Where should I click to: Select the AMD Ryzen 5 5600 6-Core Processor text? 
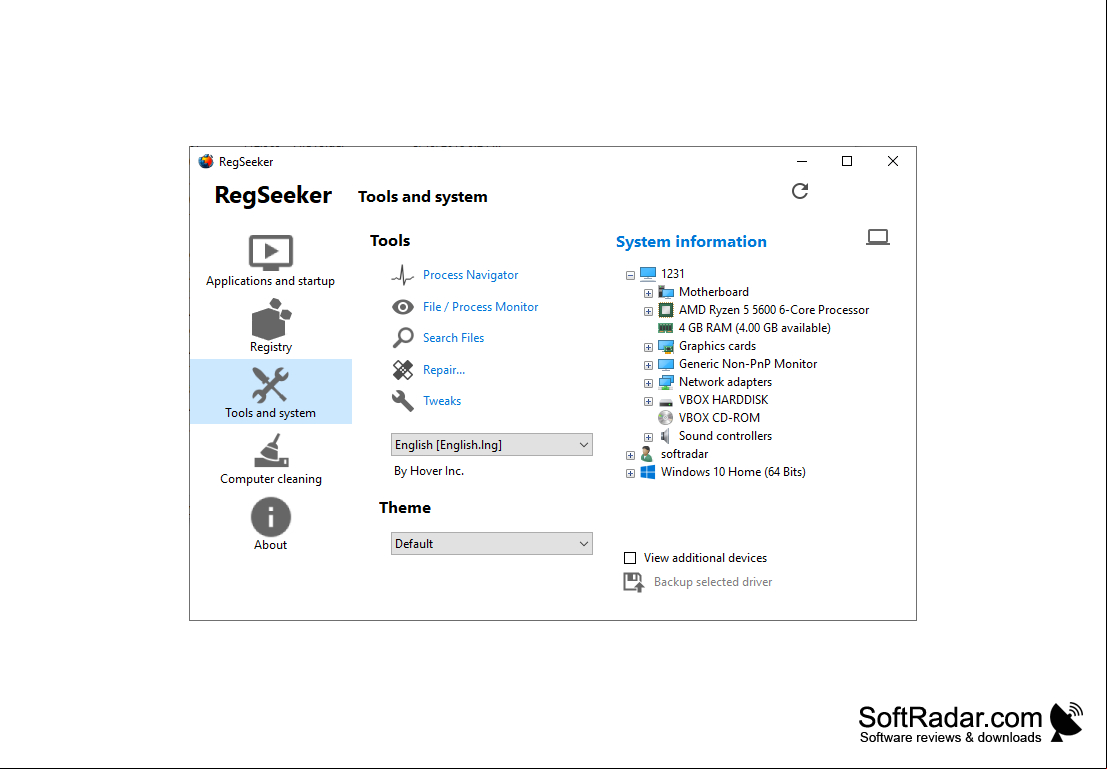pos(774,310)
